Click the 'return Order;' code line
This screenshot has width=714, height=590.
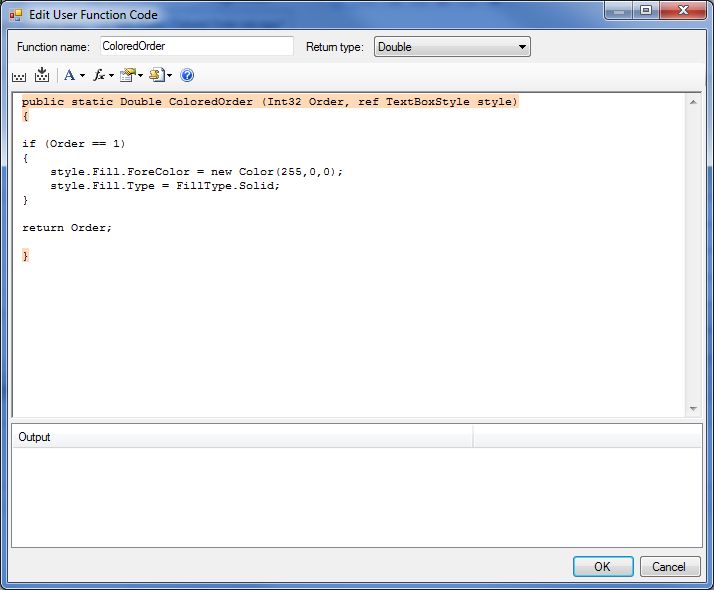[x=66, y=228]
